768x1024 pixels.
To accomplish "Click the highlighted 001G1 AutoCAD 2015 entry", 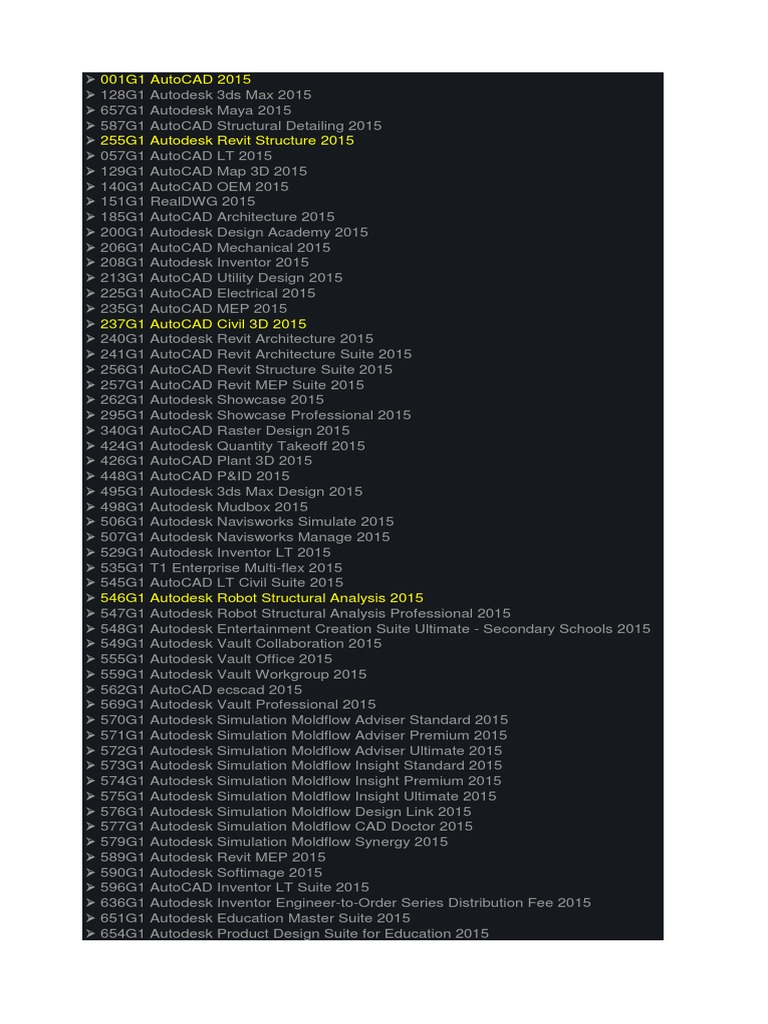I will click(x=175, y=79).
